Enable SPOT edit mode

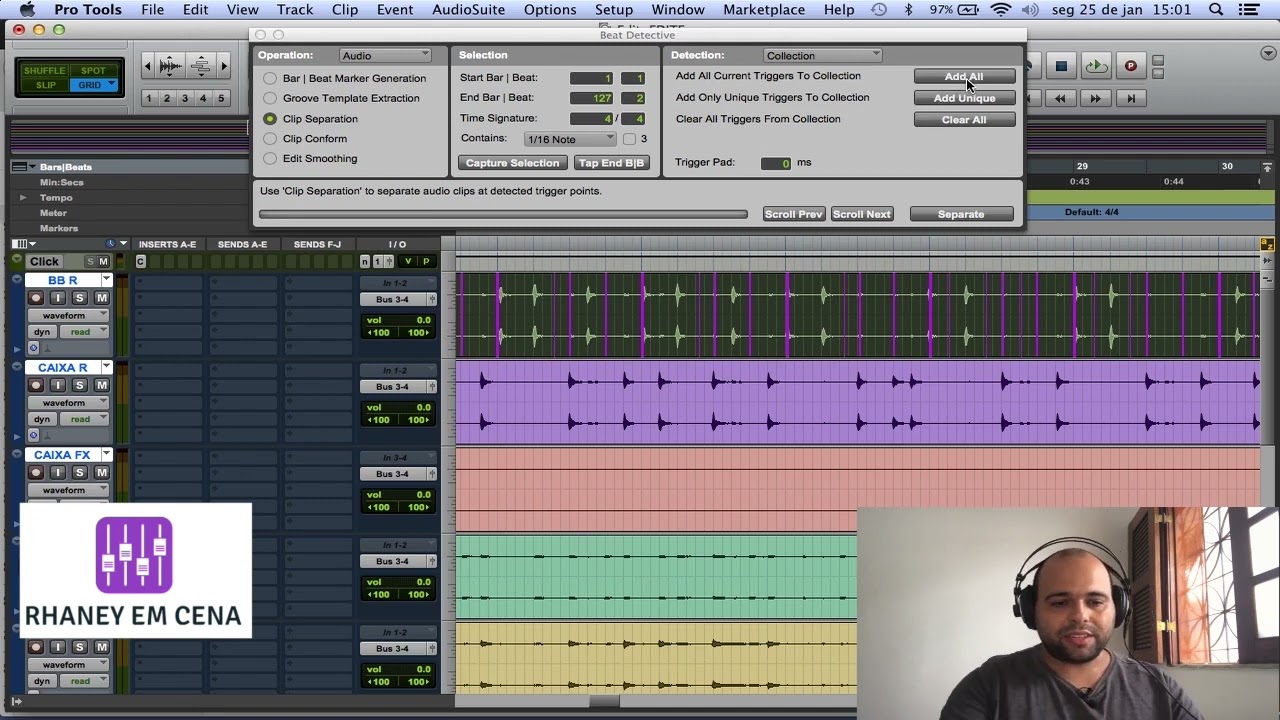(93, 71)
